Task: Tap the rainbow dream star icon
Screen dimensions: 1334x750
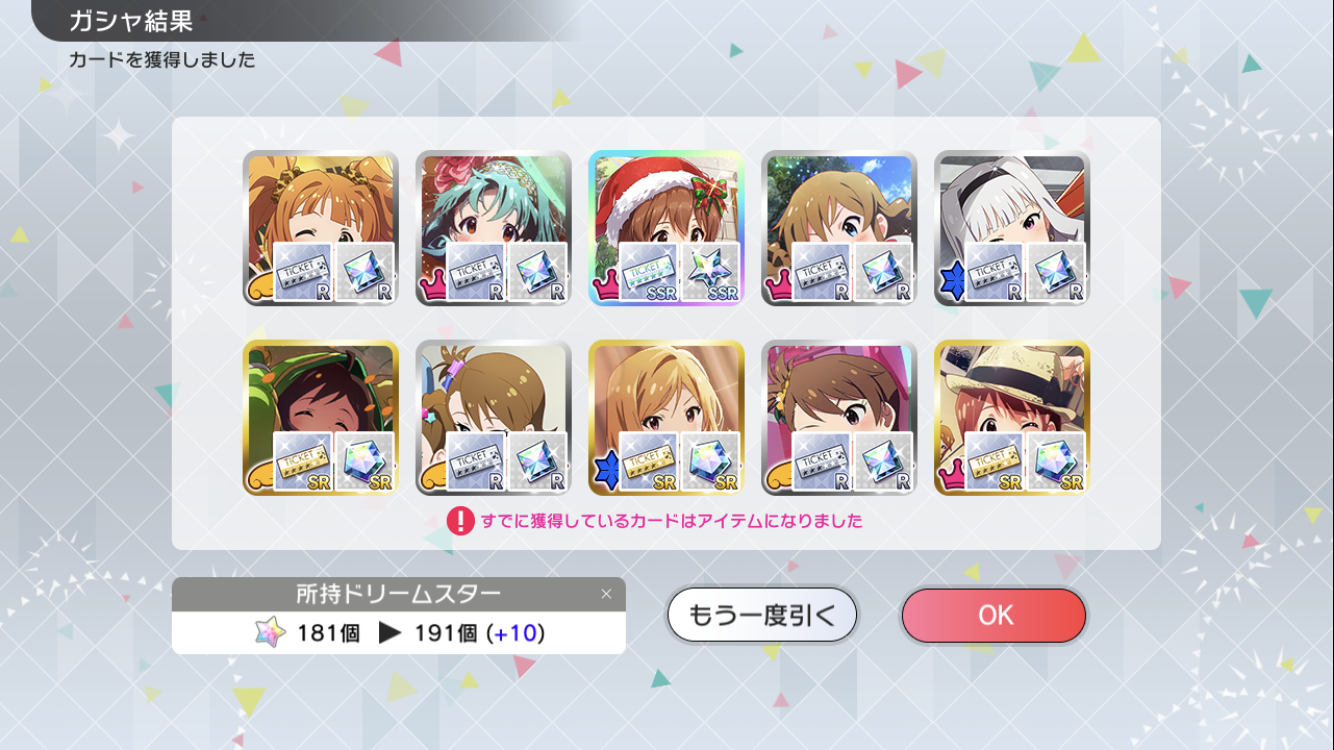Action: tap(270, 633)
